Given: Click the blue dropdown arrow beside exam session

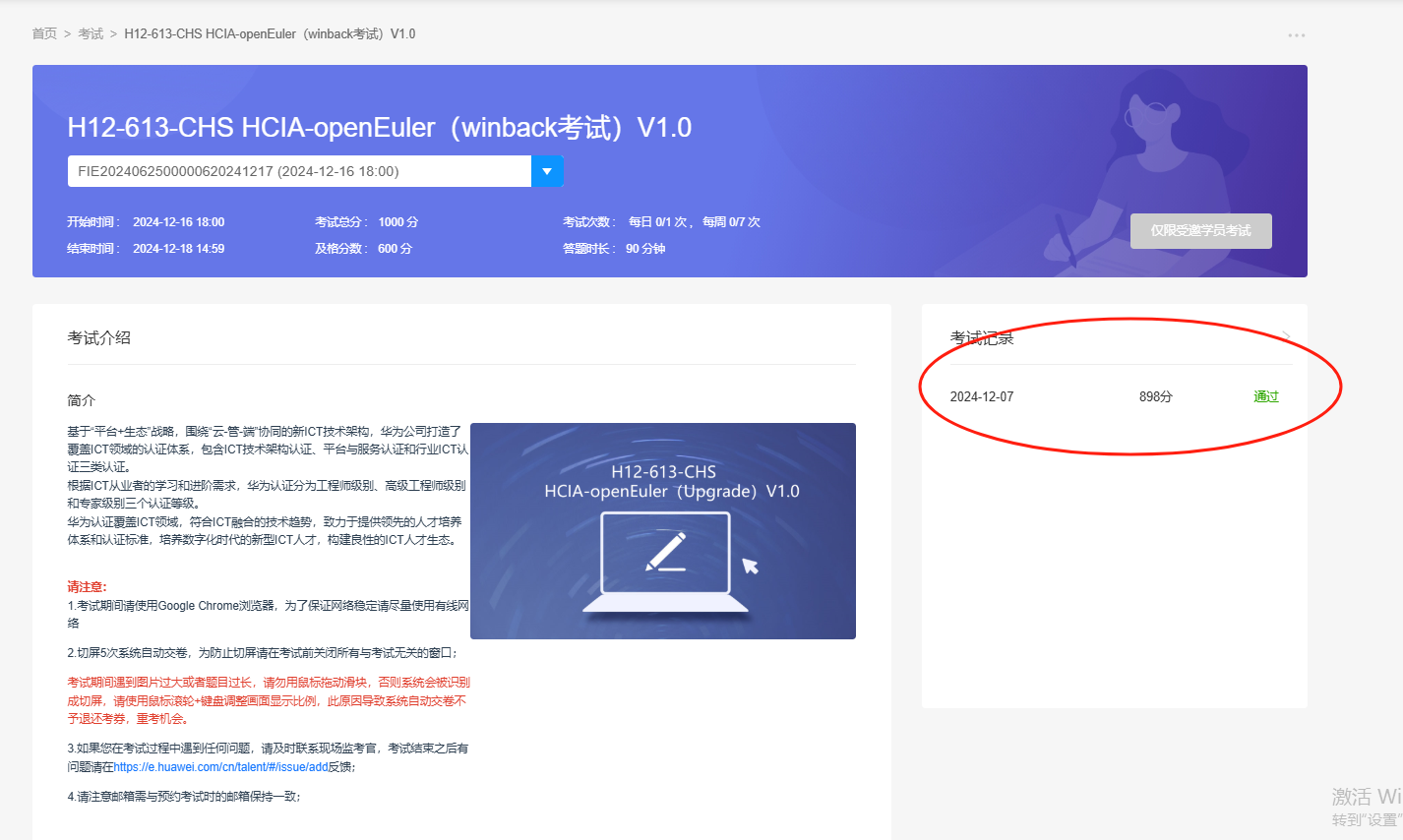Looking at the screenshot, I should (547, 171).
